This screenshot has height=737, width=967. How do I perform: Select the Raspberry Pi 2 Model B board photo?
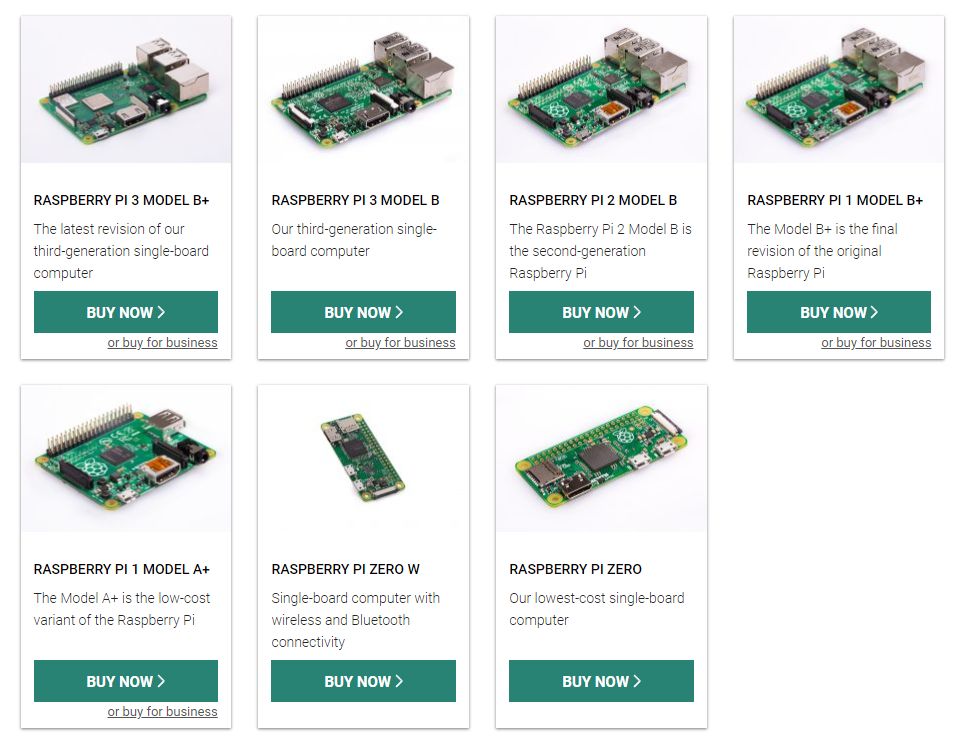pyautogui.click(x=601, y=89)
